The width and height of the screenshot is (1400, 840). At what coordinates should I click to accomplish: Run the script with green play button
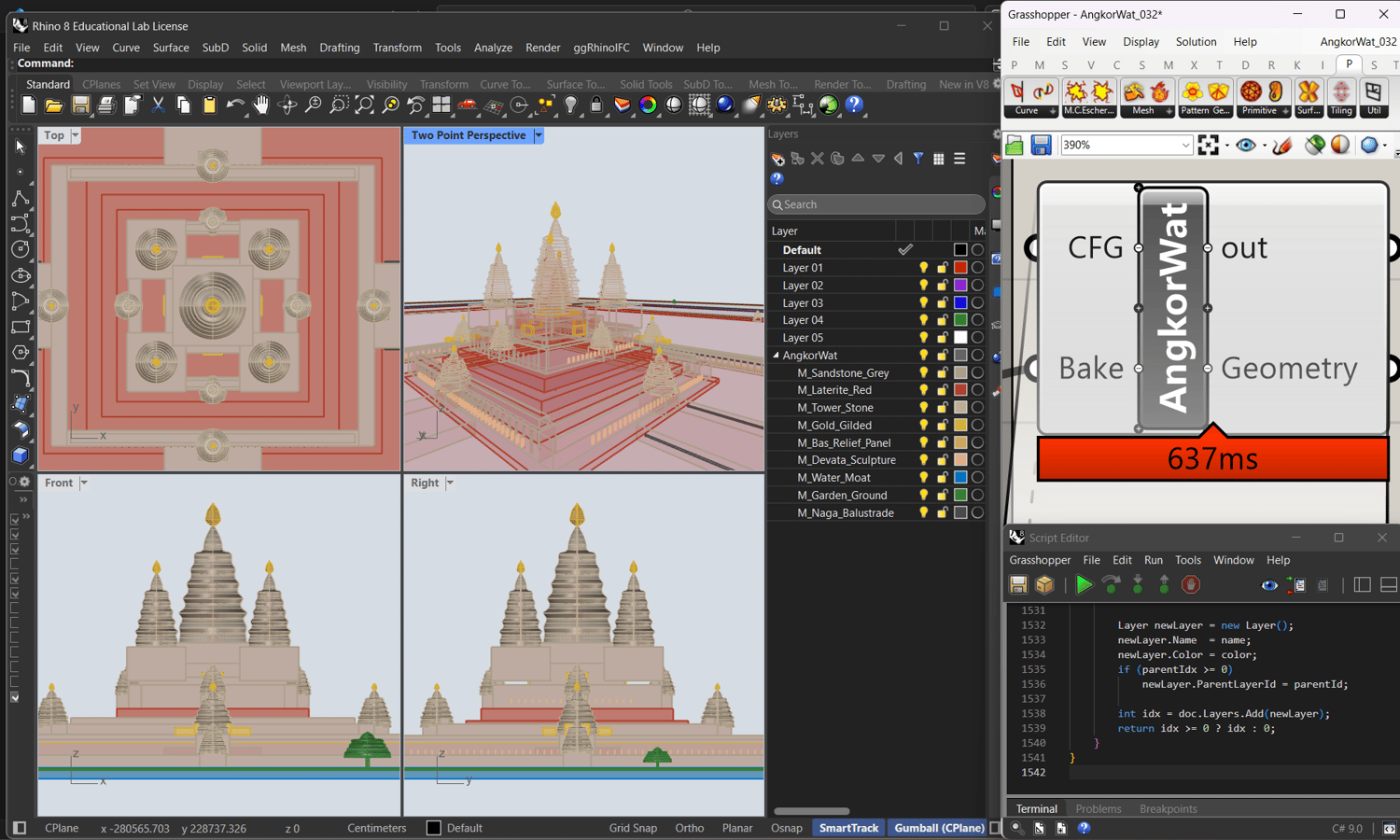point(1084,585)
